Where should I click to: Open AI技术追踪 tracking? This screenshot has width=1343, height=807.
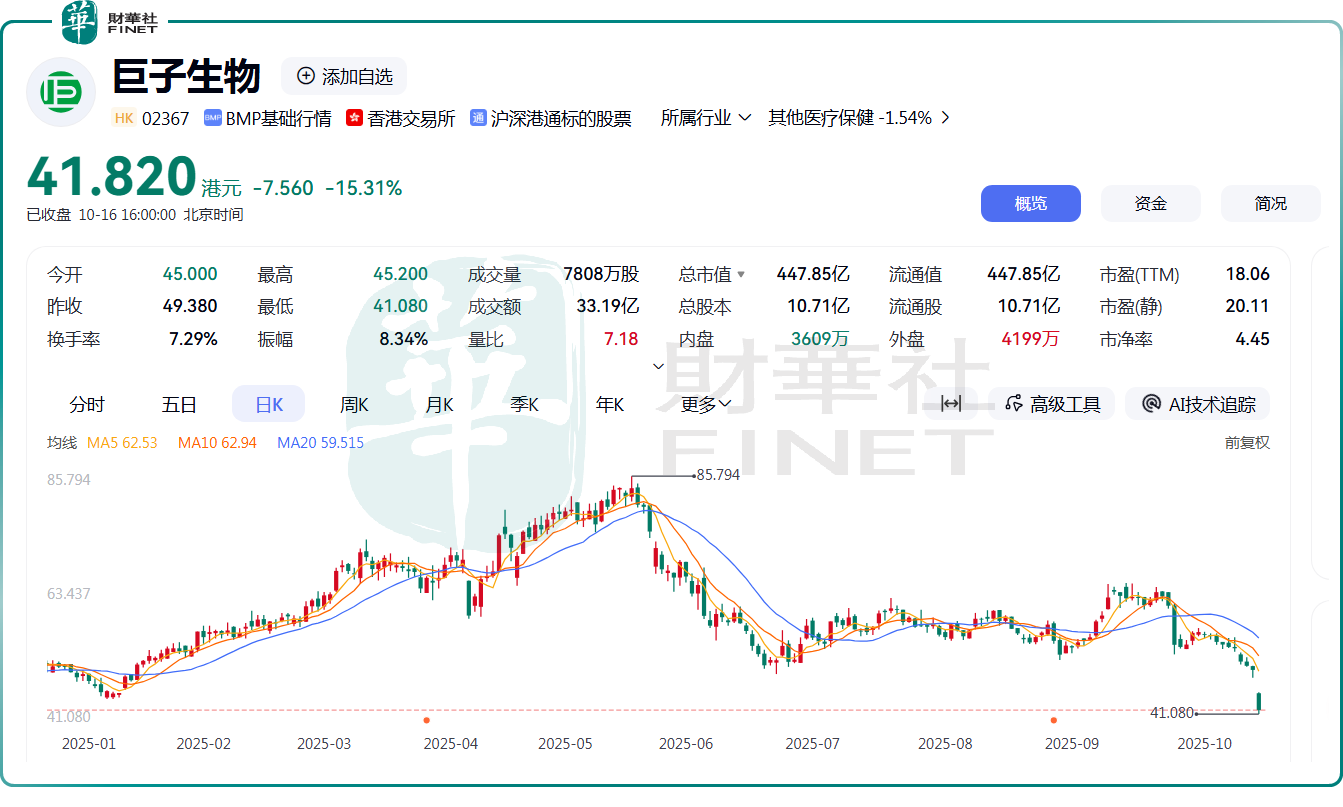(x=1198, y=404)
